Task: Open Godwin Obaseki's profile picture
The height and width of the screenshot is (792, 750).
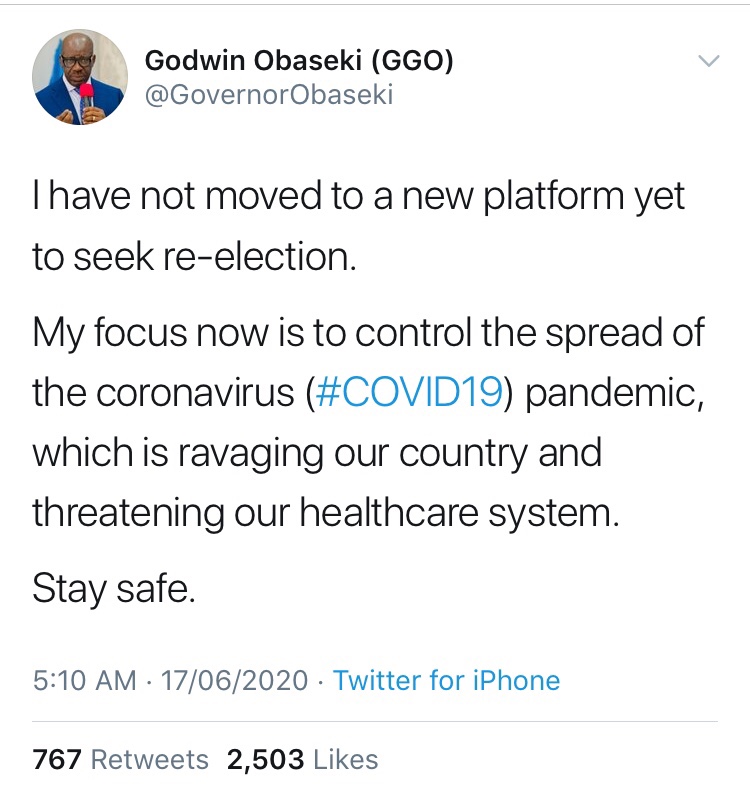Action: 80,77
